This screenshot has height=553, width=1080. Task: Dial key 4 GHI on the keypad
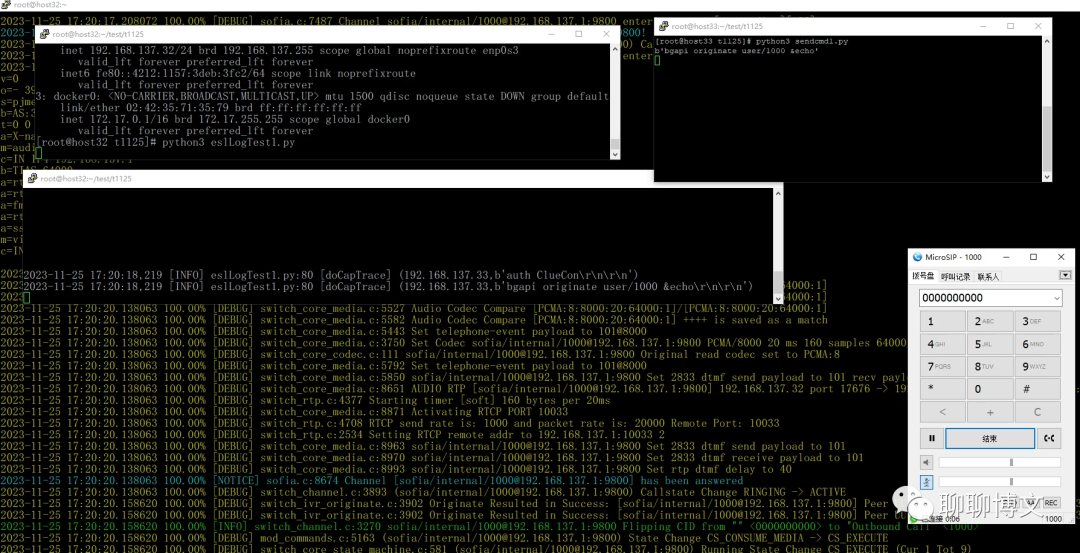tap(943, 344)
